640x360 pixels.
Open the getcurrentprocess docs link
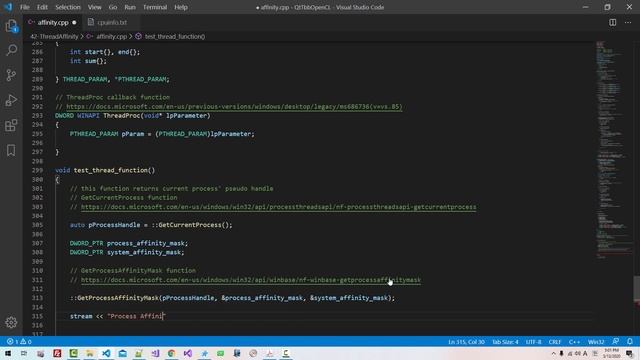pos(278,207)
